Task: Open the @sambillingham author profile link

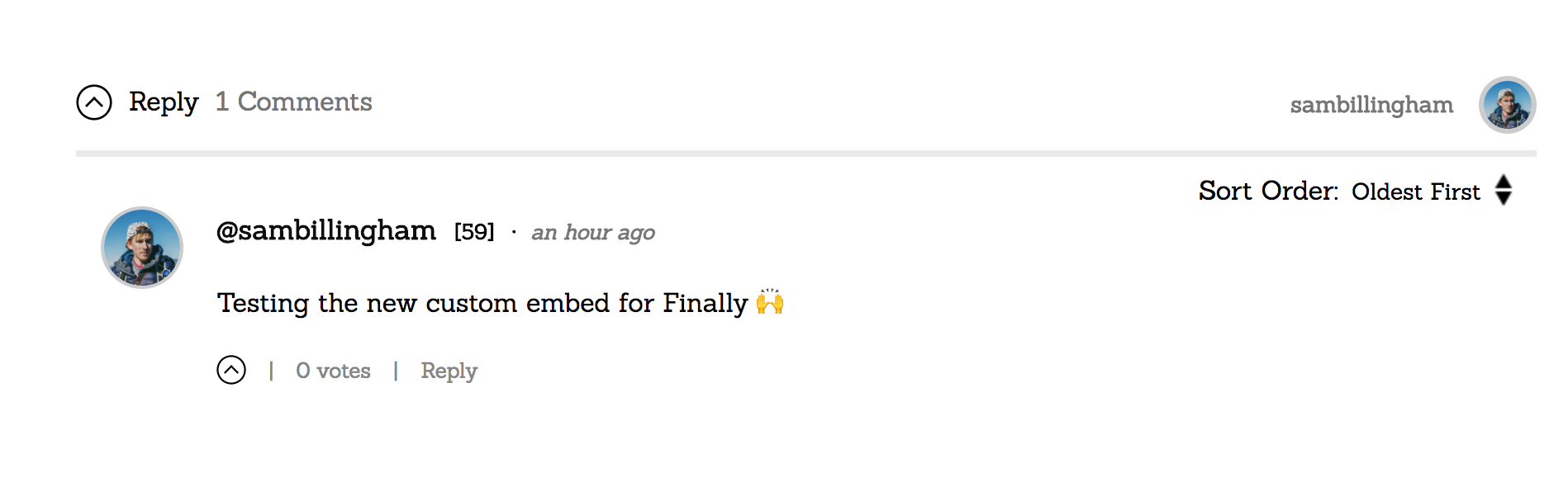Action: (x=325, y=231)
